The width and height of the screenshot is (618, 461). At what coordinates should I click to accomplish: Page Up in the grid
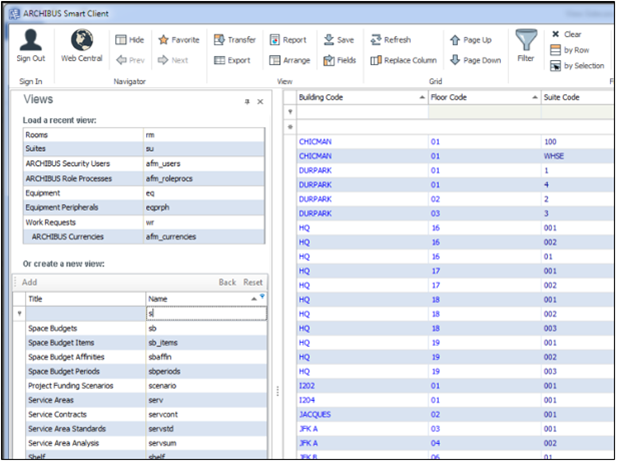[471, 40]
